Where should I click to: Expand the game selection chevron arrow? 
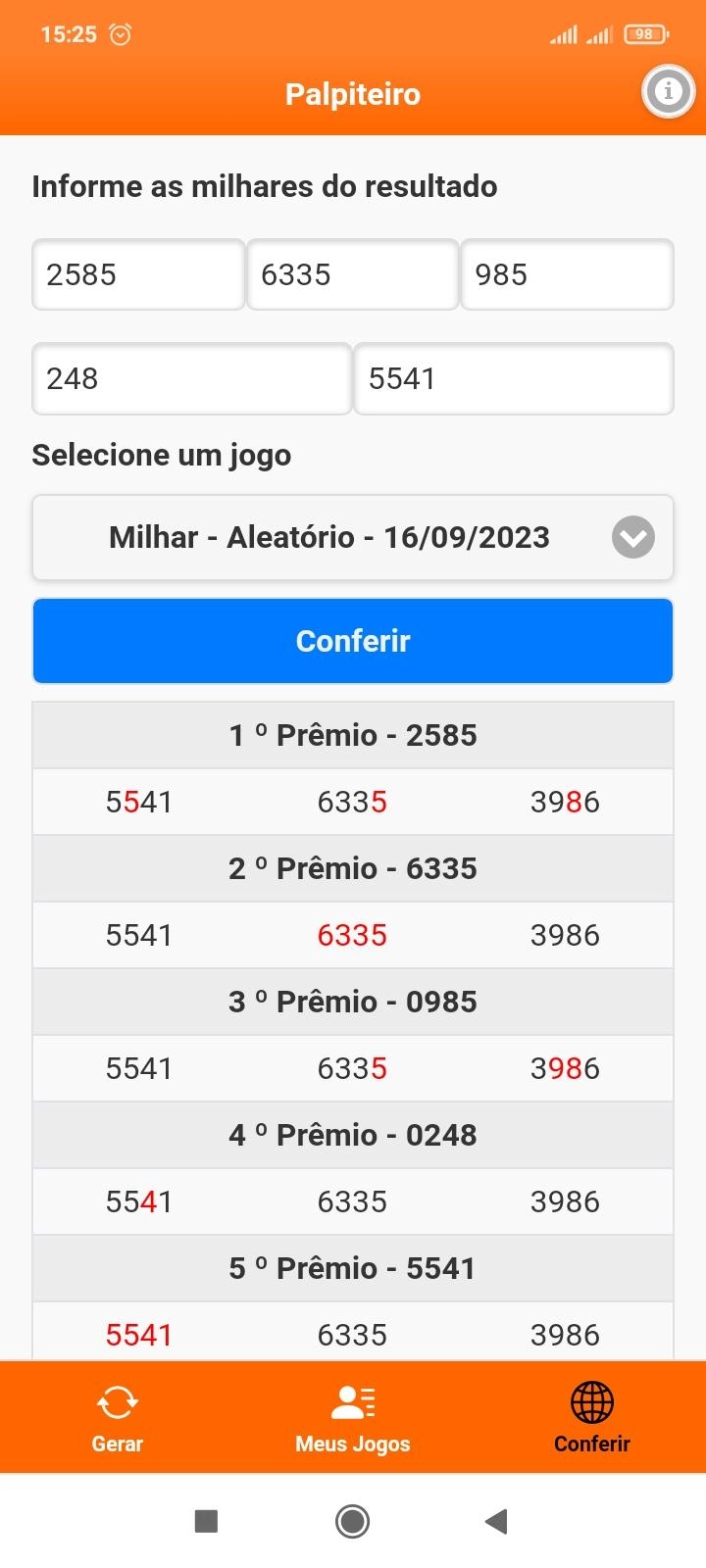click(633, 537)
